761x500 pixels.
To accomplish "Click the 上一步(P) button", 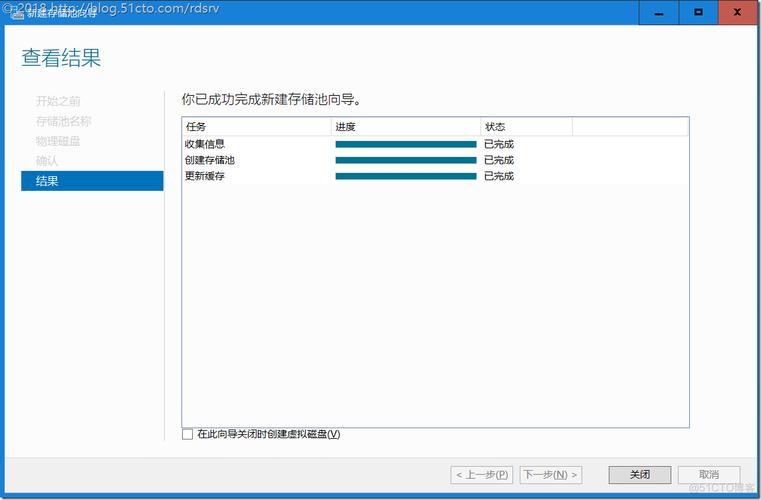I will point(482,475).
